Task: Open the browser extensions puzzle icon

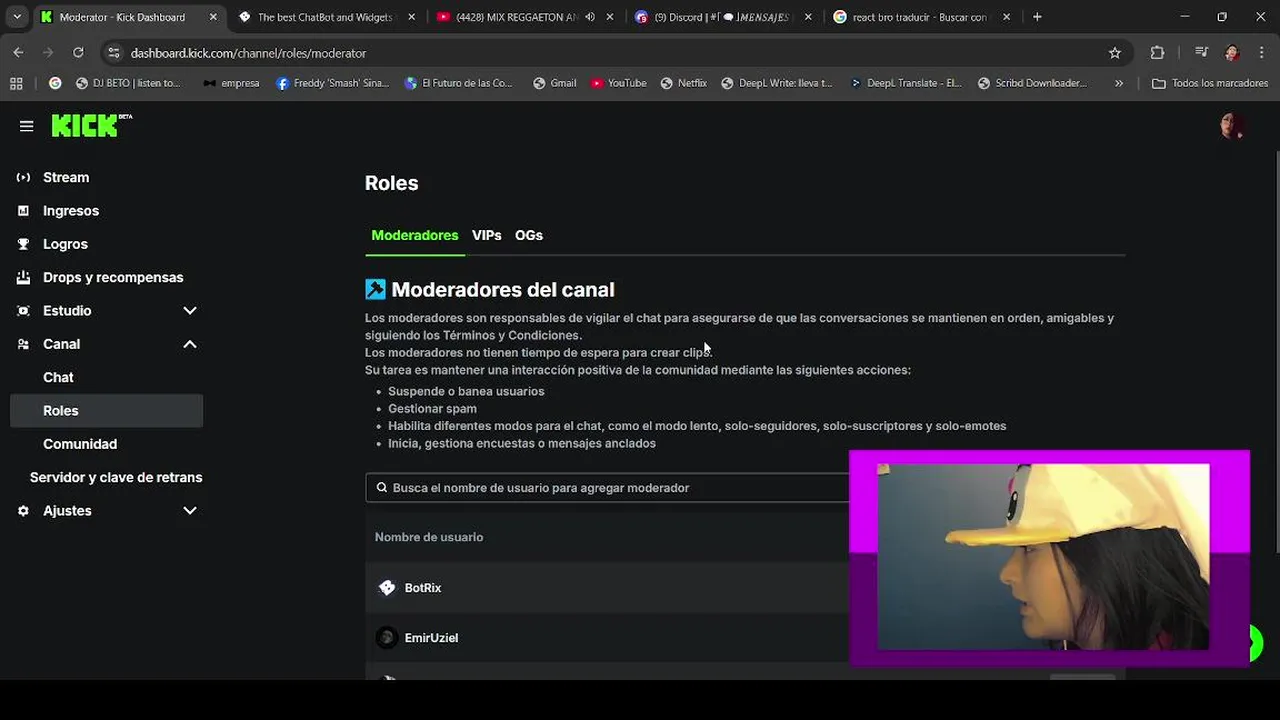Action: click(1157, 53)
